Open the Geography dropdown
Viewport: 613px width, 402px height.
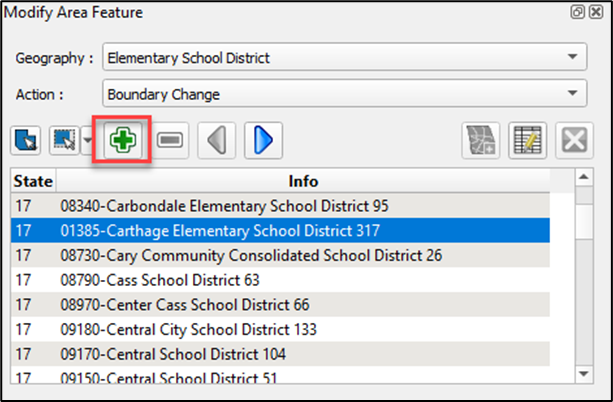tap(344, 57)
